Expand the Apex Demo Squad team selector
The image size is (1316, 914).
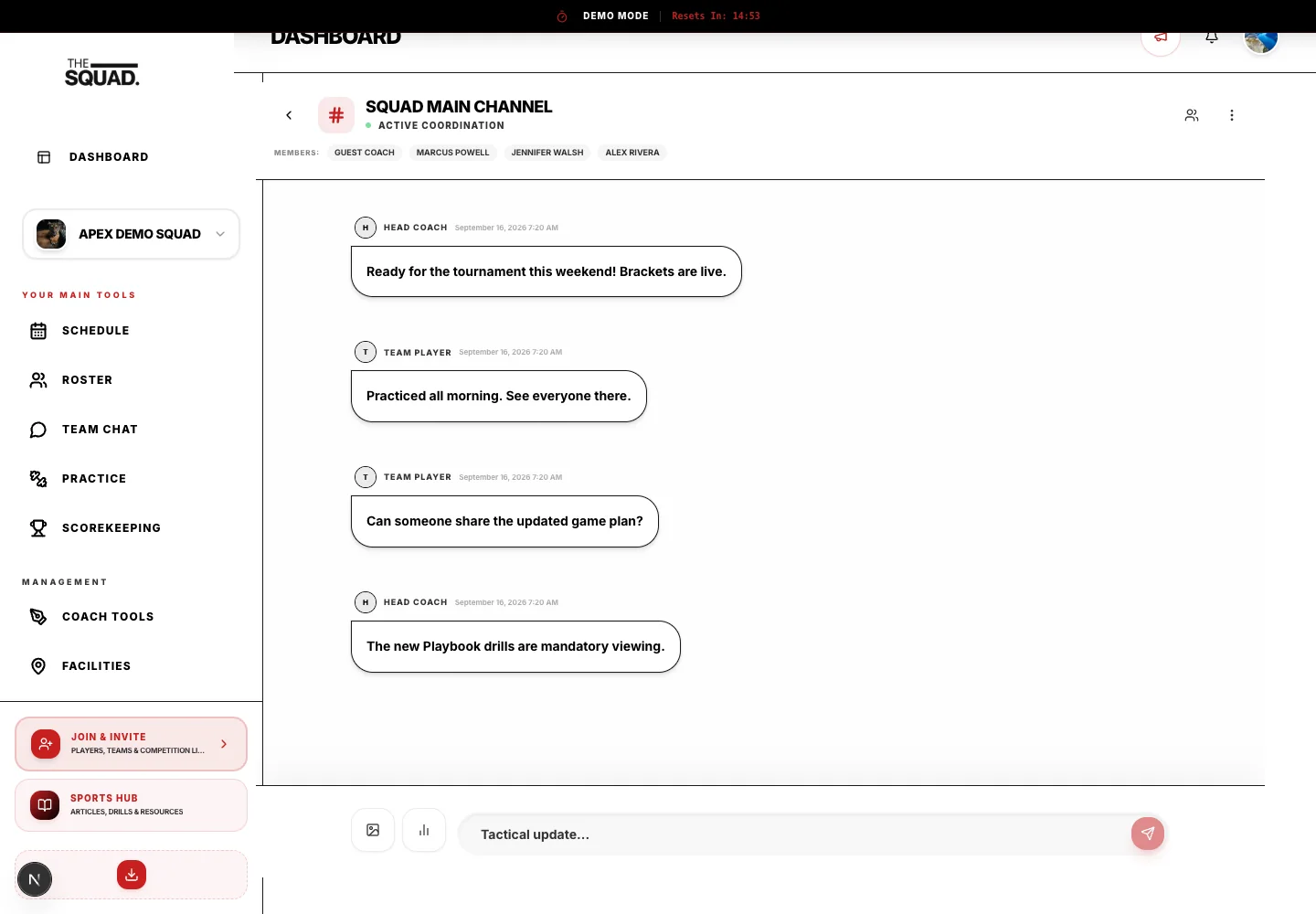click(131, 234)
